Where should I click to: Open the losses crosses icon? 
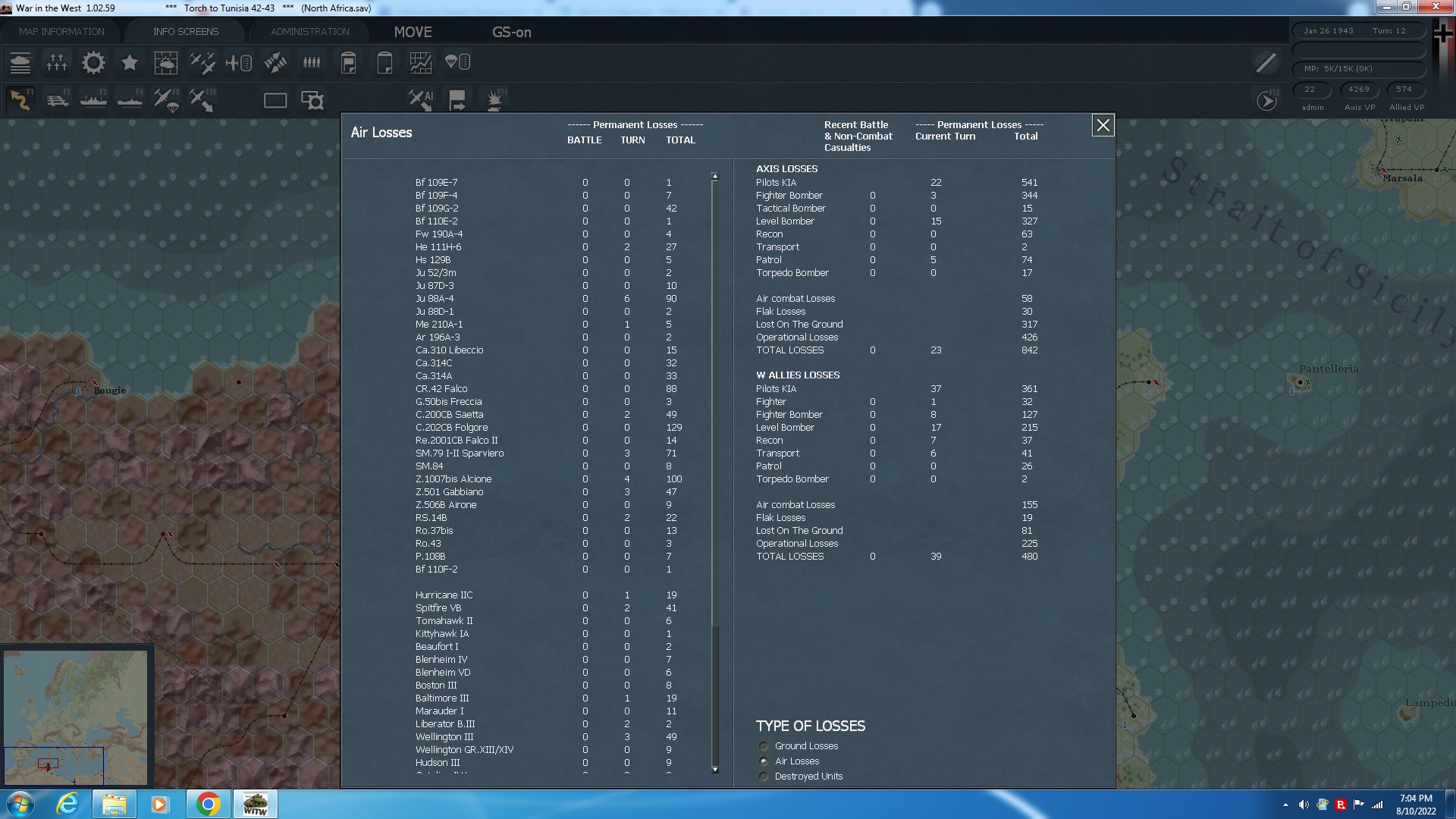click(57, 62)
